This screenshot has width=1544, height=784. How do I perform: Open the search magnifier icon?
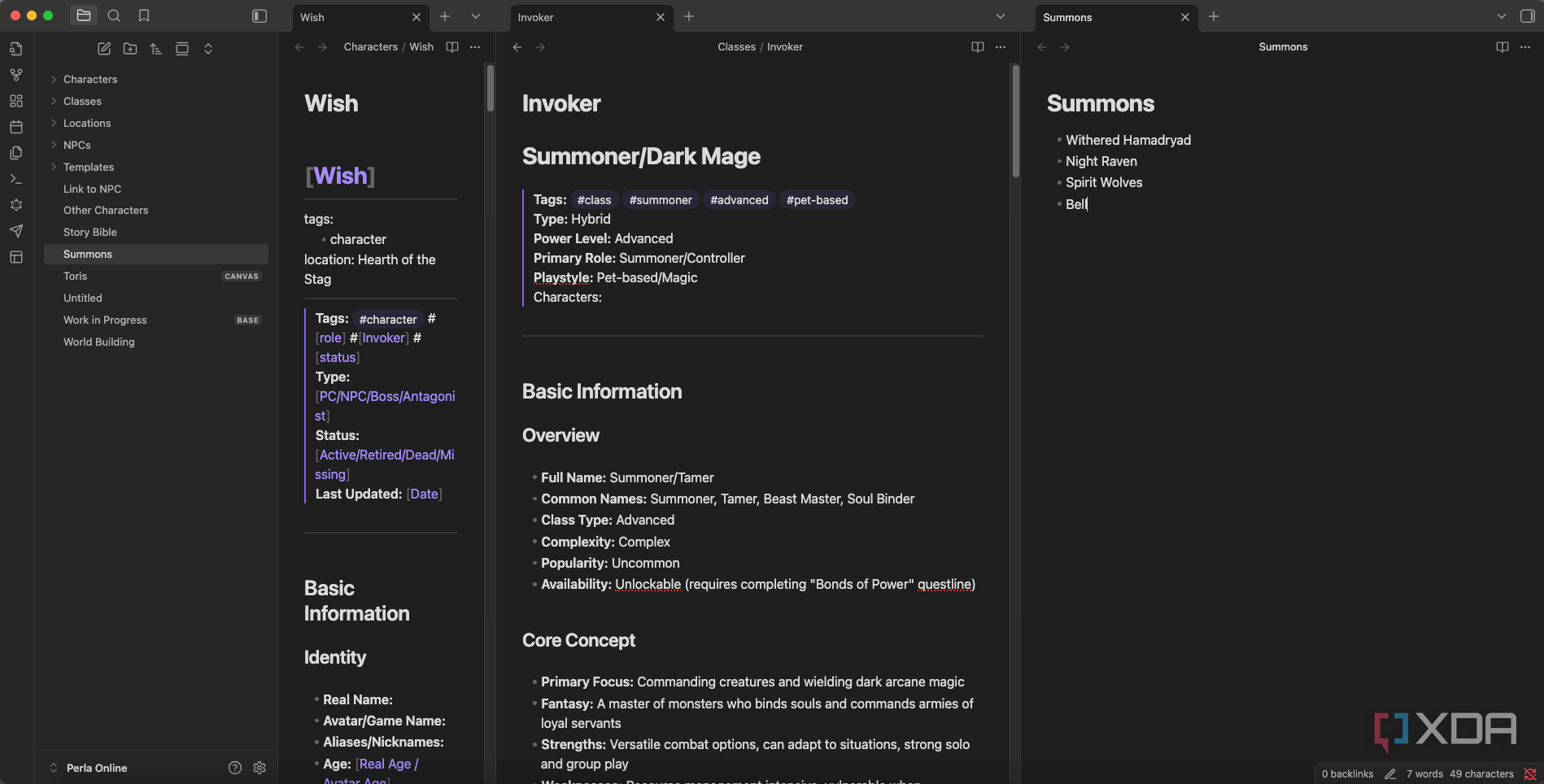point(114,15)
